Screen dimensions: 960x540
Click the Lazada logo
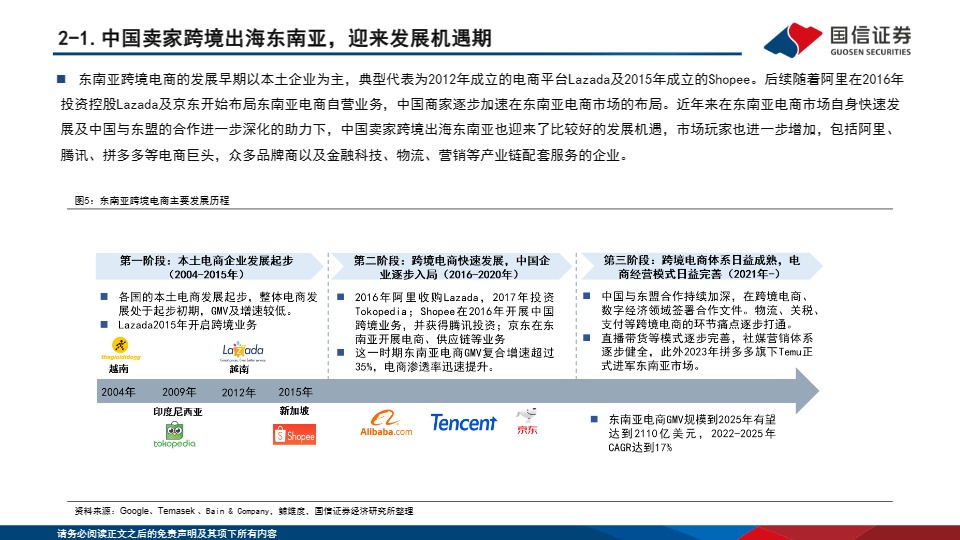[x=243, y=351]
